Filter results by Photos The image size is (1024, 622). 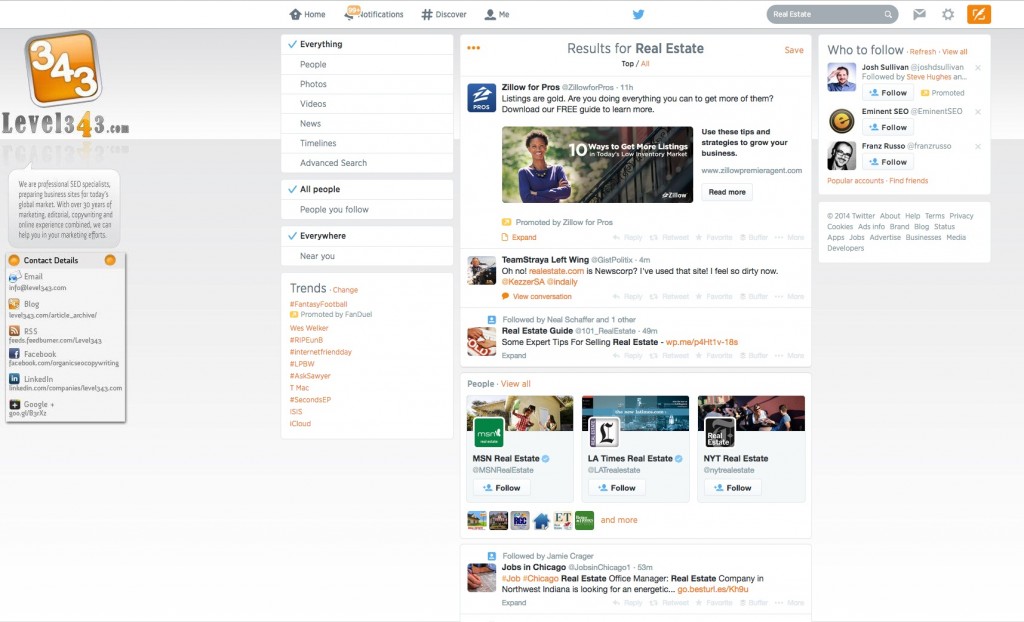tap(367, 84)
